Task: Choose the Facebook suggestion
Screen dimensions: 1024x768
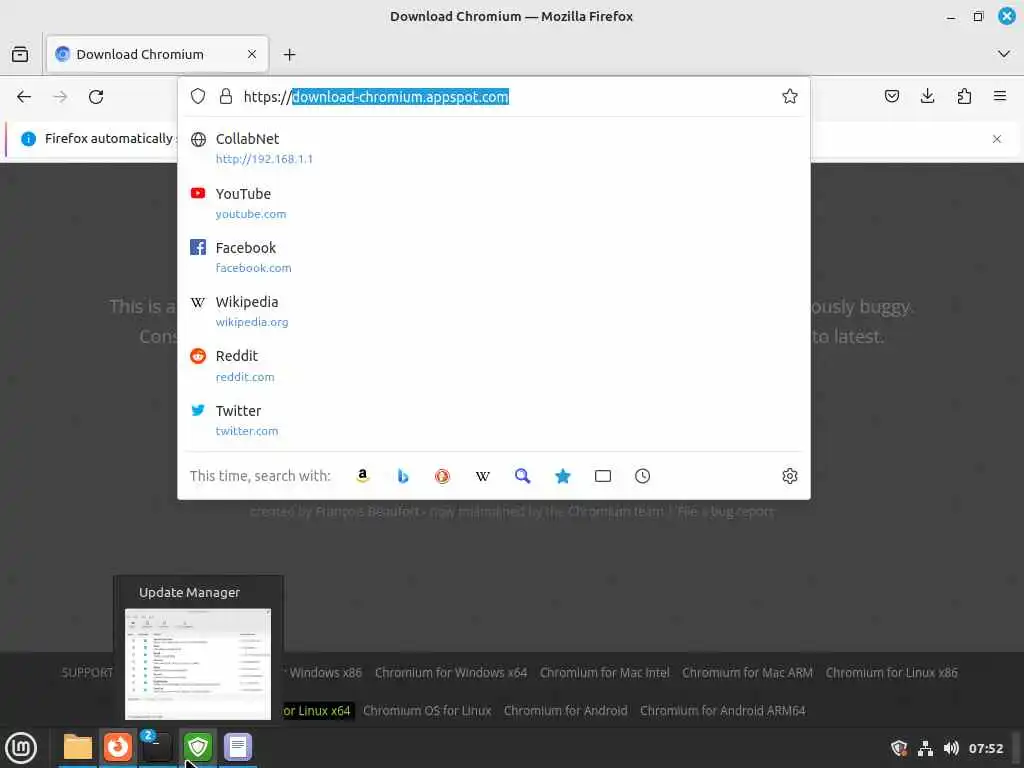Action: (494, 257)
